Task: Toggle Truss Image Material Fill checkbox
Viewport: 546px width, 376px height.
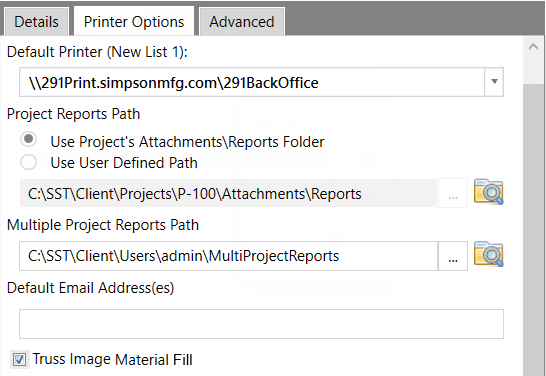Action: click(x=19, y=359)
